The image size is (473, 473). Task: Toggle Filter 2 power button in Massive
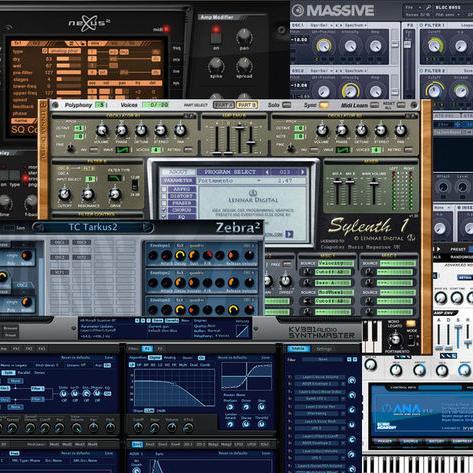tap(421, 71)
